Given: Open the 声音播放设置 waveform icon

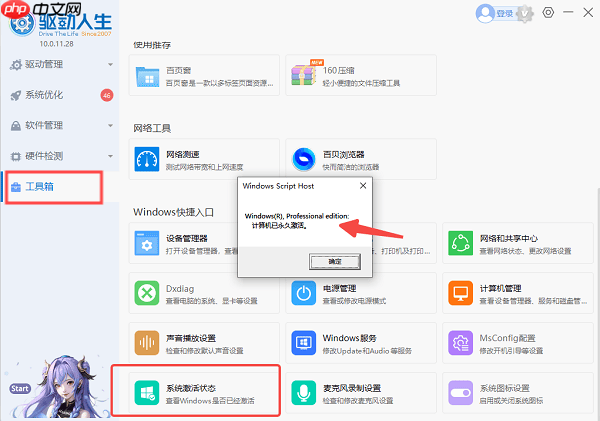Looking at the screenshot, I should pos(147,343).
